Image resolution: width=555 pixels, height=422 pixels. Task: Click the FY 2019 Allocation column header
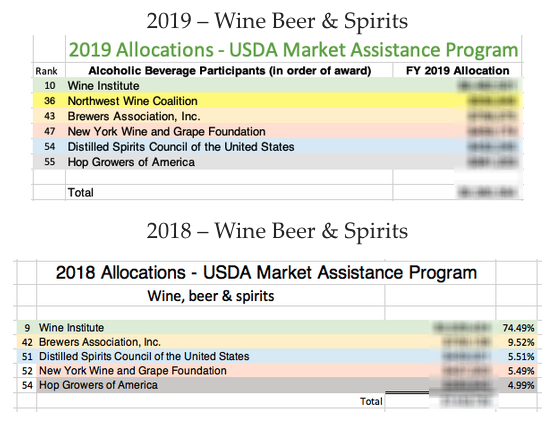pyautogui.click(x=457, y=70)
